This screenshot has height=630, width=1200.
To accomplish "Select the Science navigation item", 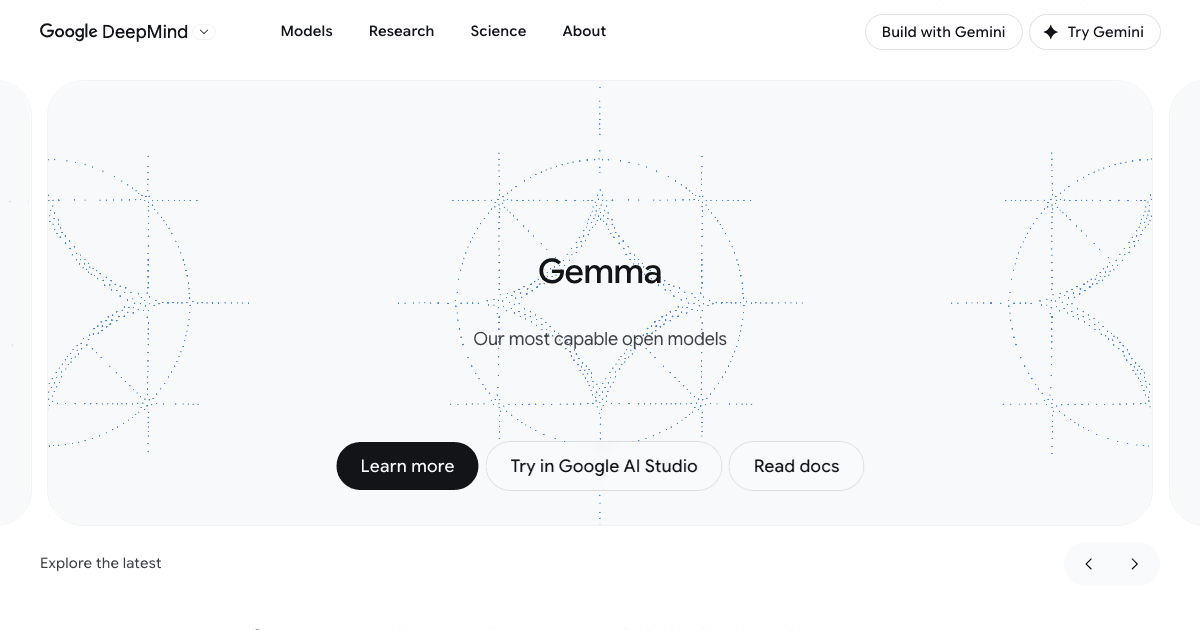I will point(498,31).
